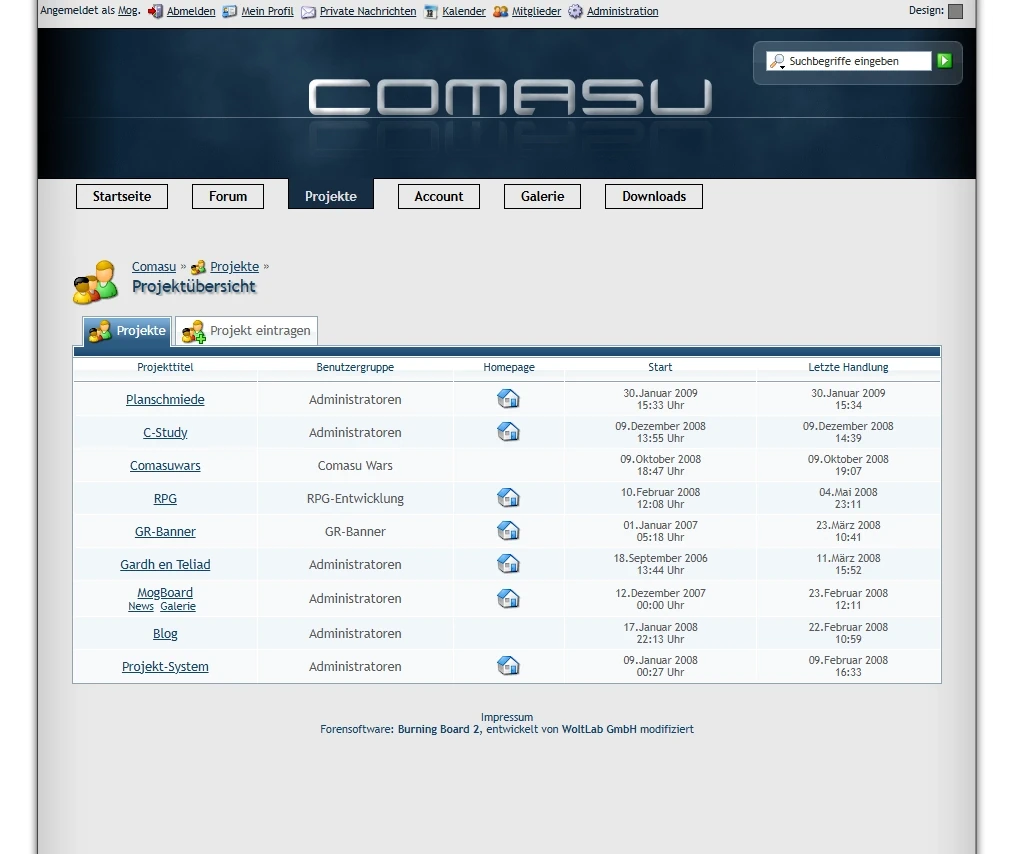
Task: Click the Administration gear icon
Action: [575, 11]
